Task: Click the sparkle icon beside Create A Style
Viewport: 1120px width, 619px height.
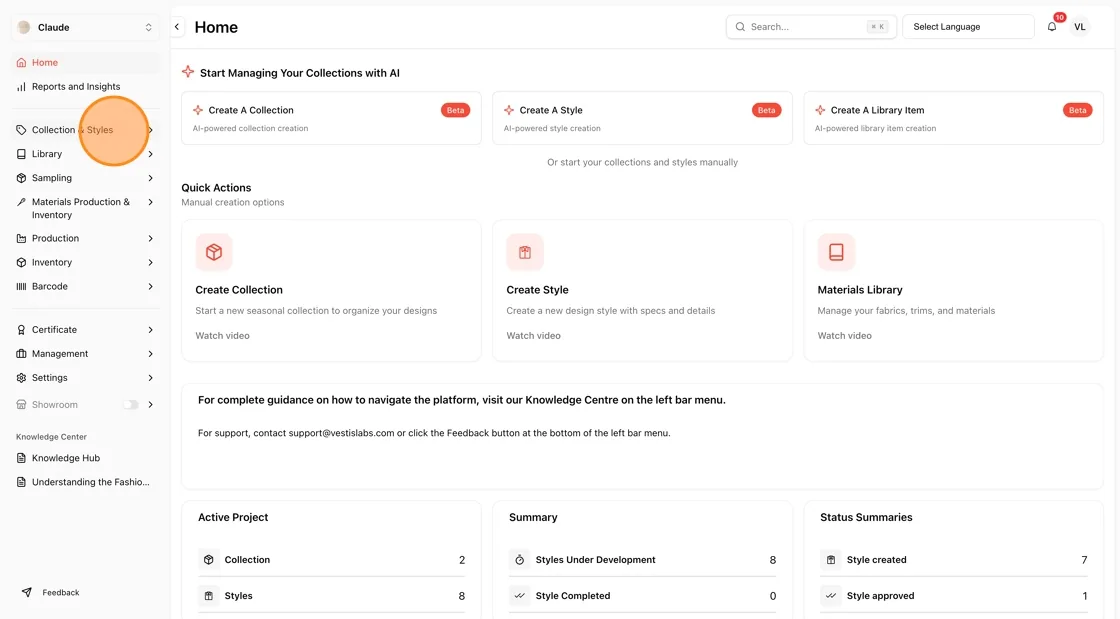Action: [x=509, y=110]
